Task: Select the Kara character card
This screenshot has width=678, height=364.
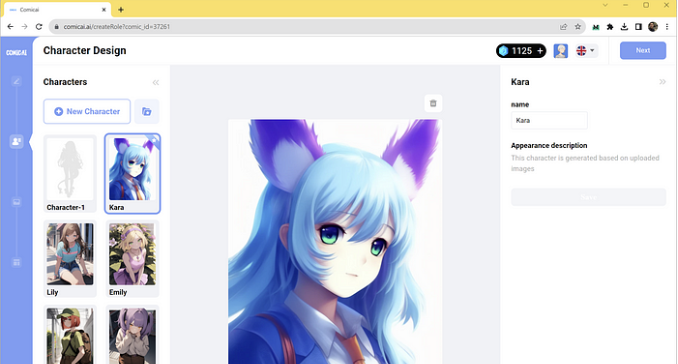Action: point(132,174)
